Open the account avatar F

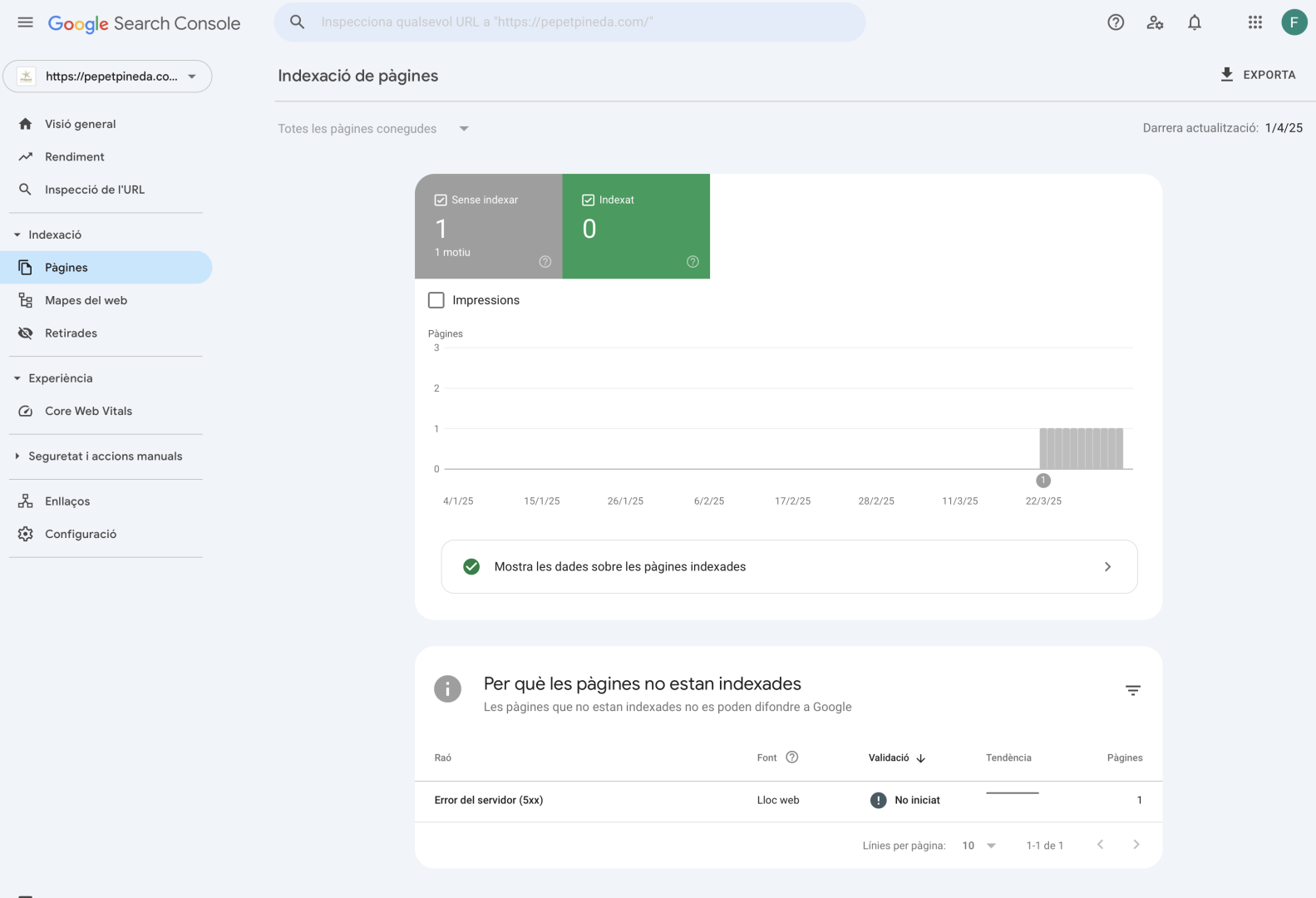pyautogui.click(x=1294, y=22)
